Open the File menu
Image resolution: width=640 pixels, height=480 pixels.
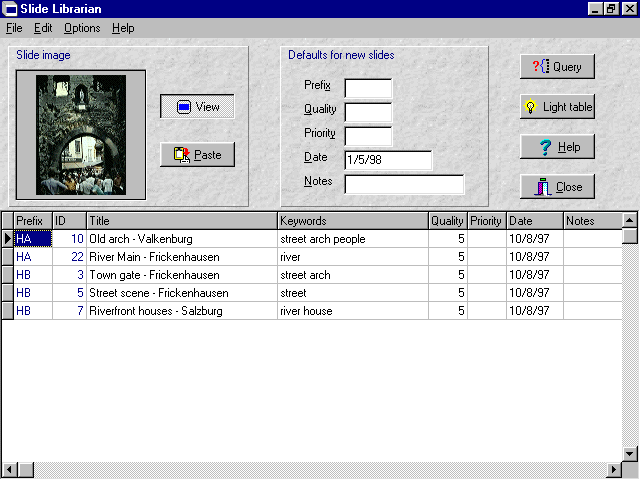click(14, 28)
